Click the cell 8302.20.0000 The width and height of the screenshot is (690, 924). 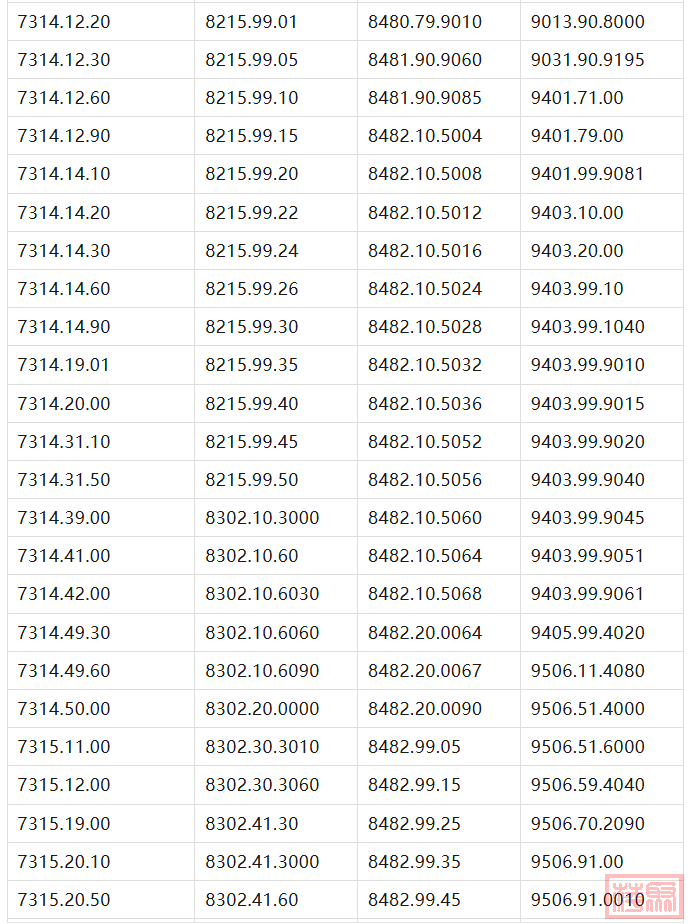point(262,709)
